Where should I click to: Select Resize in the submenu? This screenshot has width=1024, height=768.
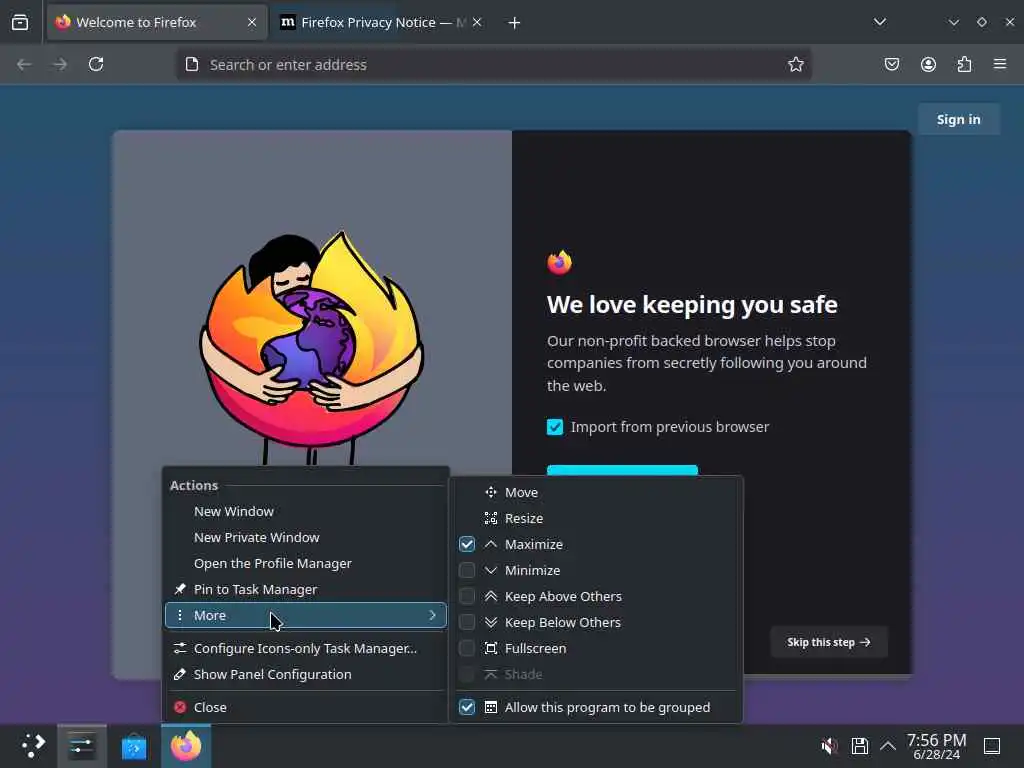tap(598, 519)
